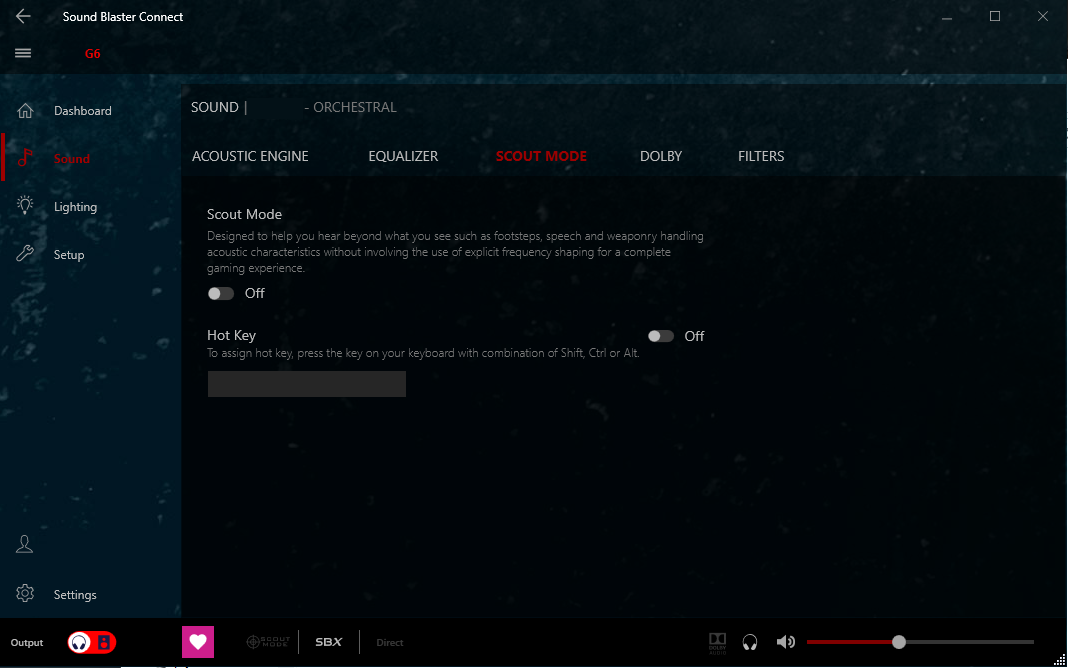Click the Sound Blaster Connect title
This screenshot has height=668, width=1068.
point(123,16)
